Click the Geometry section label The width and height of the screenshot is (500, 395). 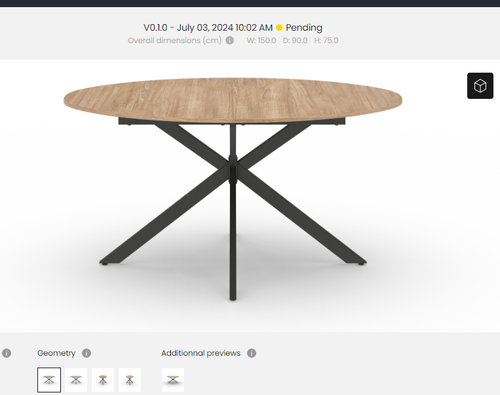click(x=56, y=353)
